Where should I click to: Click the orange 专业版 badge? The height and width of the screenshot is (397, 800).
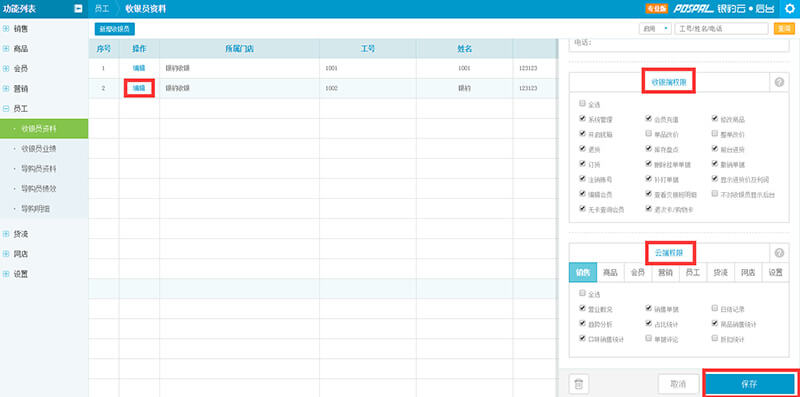(657, 9)
